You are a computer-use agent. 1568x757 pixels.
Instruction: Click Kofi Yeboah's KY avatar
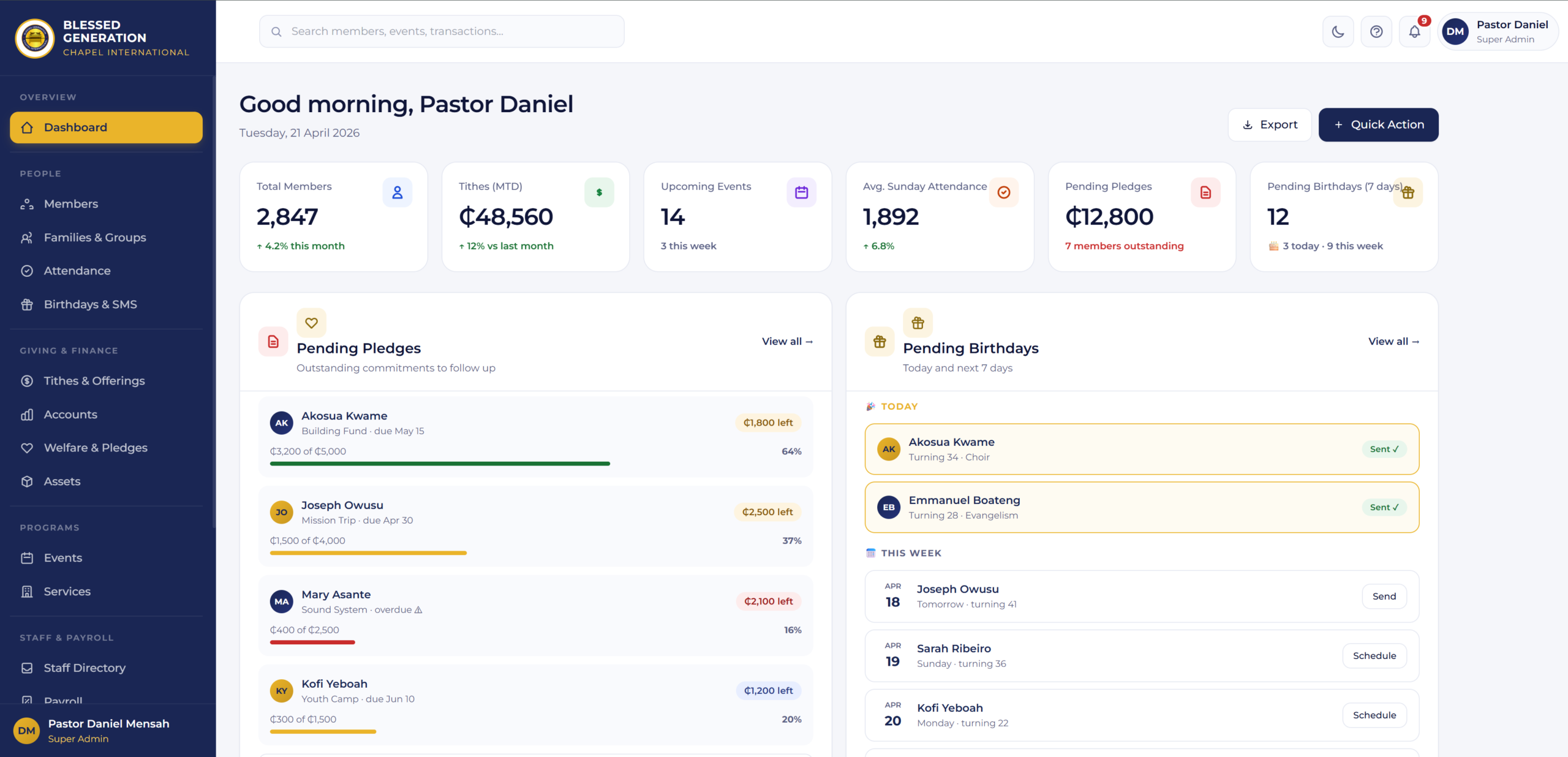pos(282,691)
